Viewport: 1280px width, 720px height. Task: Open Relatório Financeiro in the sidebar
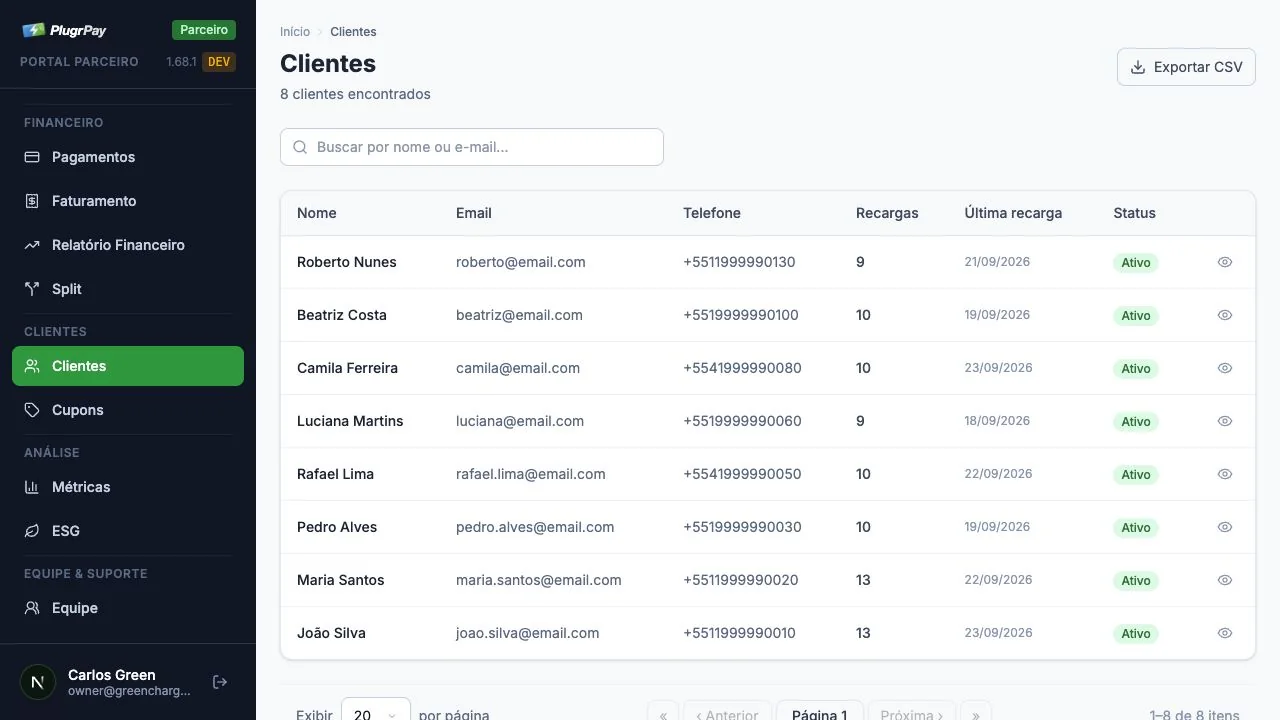[128, 245]
